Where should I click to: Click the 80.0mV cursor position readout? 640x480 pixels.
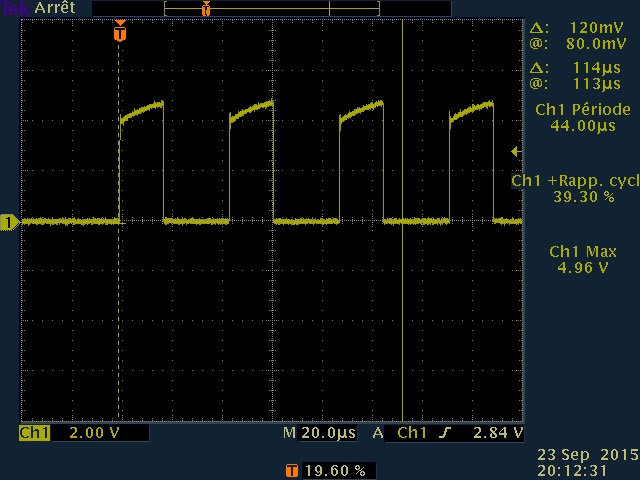596,44
